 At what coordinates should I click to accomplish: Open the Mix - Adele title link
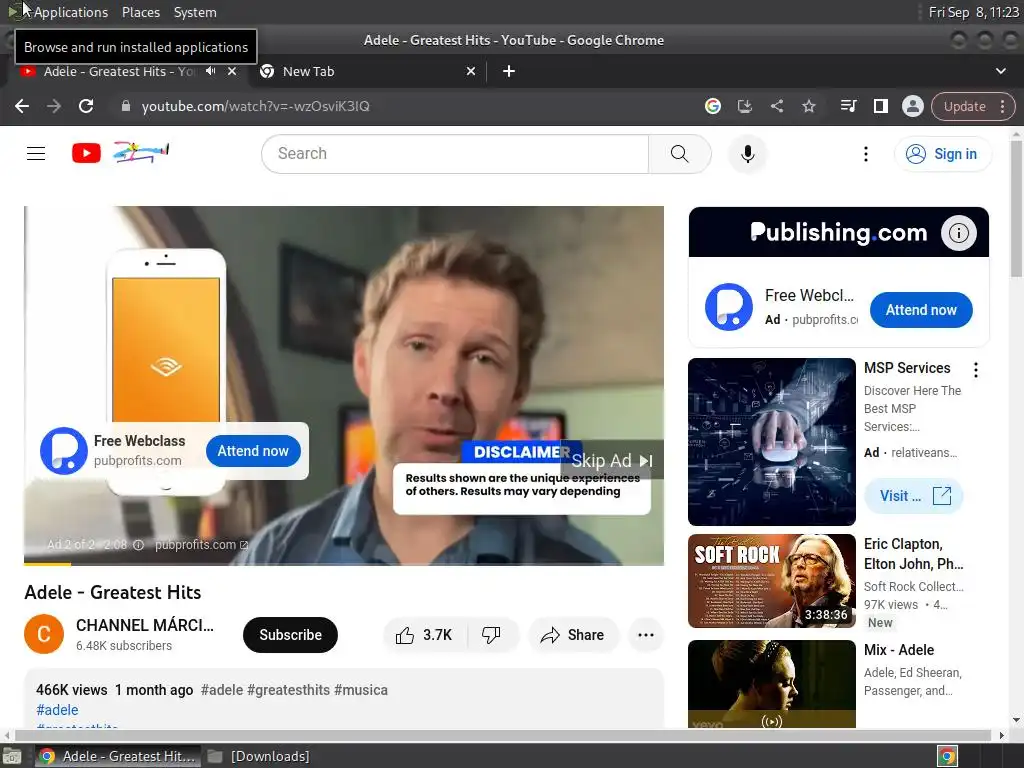click(899, 650)
